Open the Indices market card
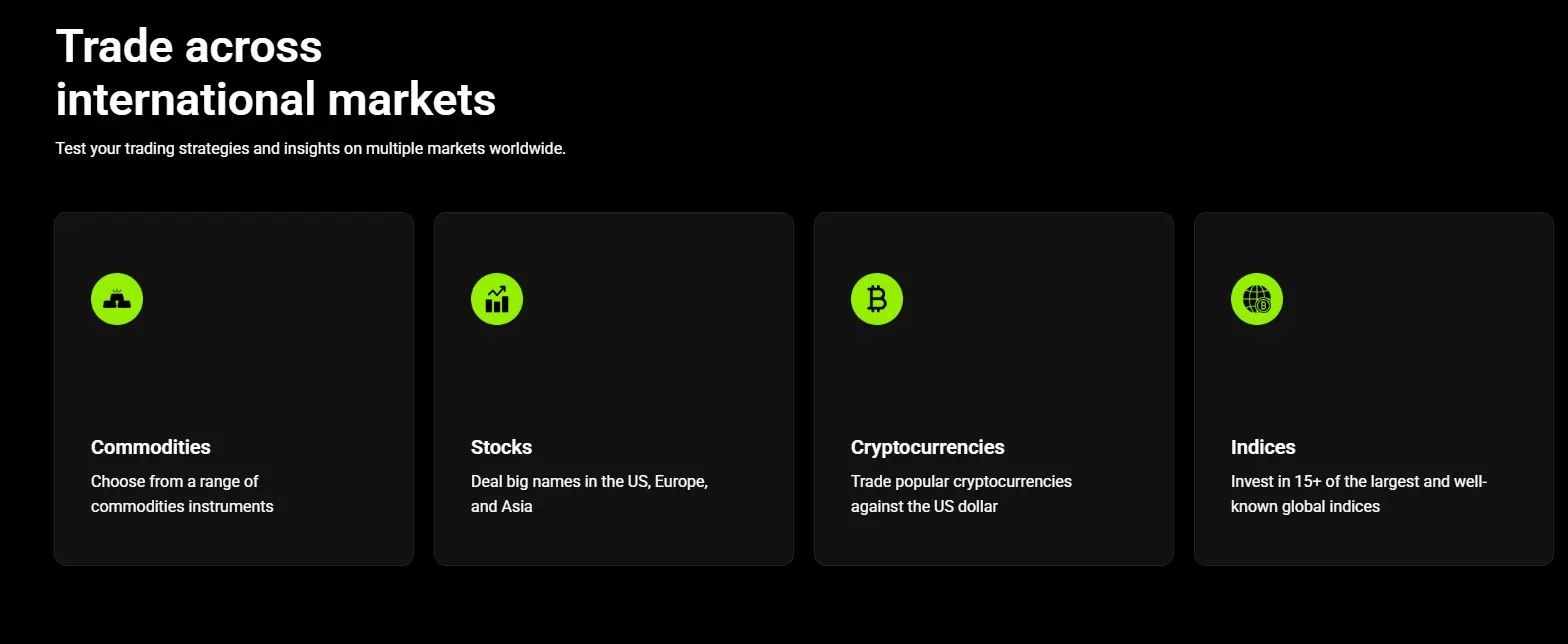 (1374, 389)
